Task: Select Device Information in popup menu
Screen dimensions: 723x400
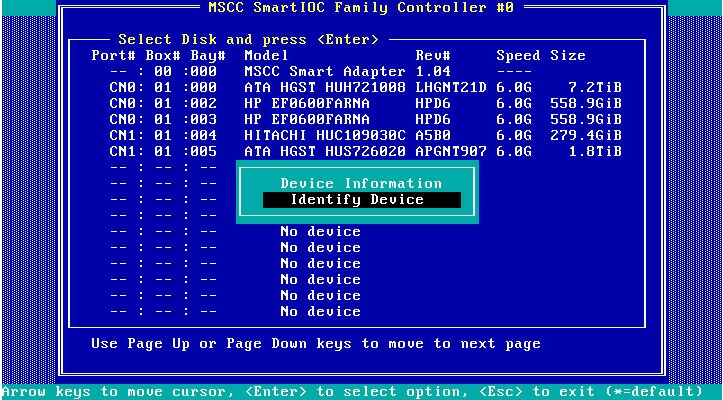Action: (x=361, y=183)
